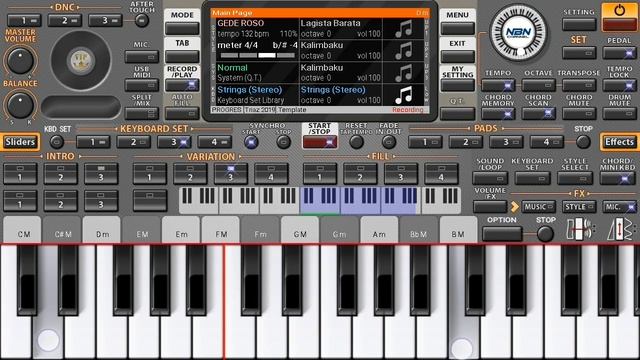
Task: Select DNC button 2
Action: 64,20
